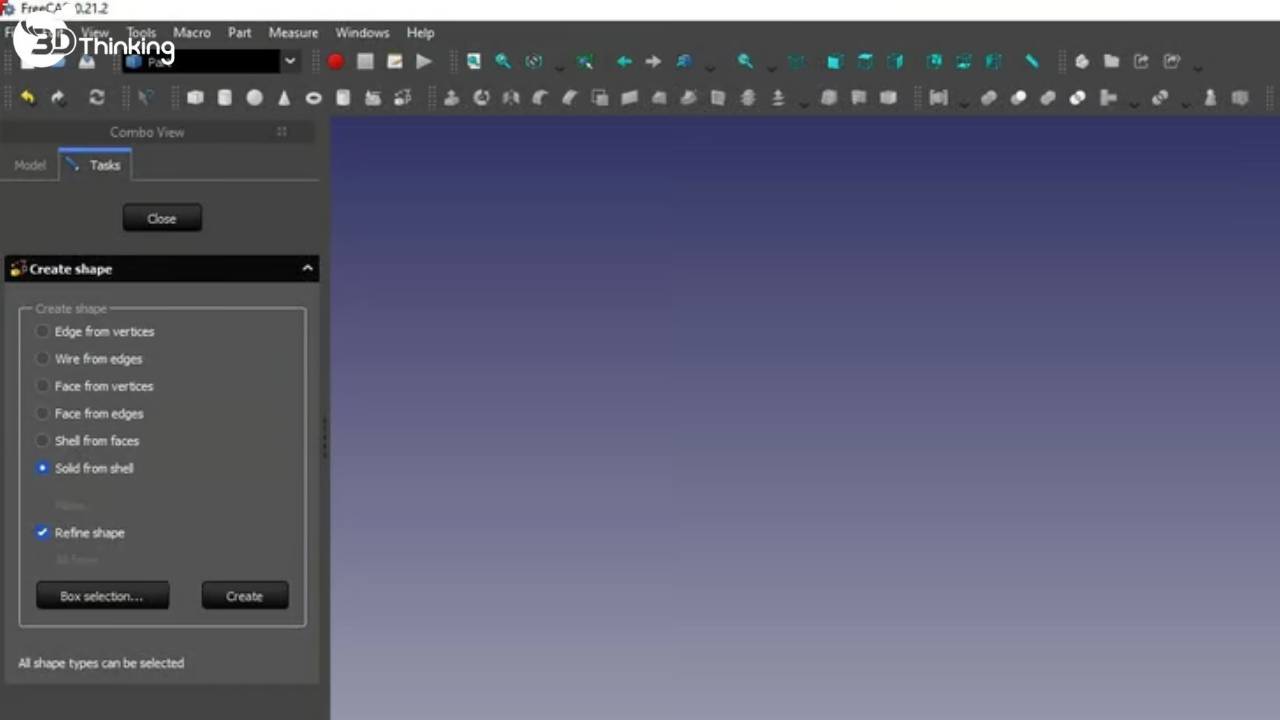Viewport: 1280px width, 720px height.
Task: Click the Create group folder icon
Action: coord(1111,62)
